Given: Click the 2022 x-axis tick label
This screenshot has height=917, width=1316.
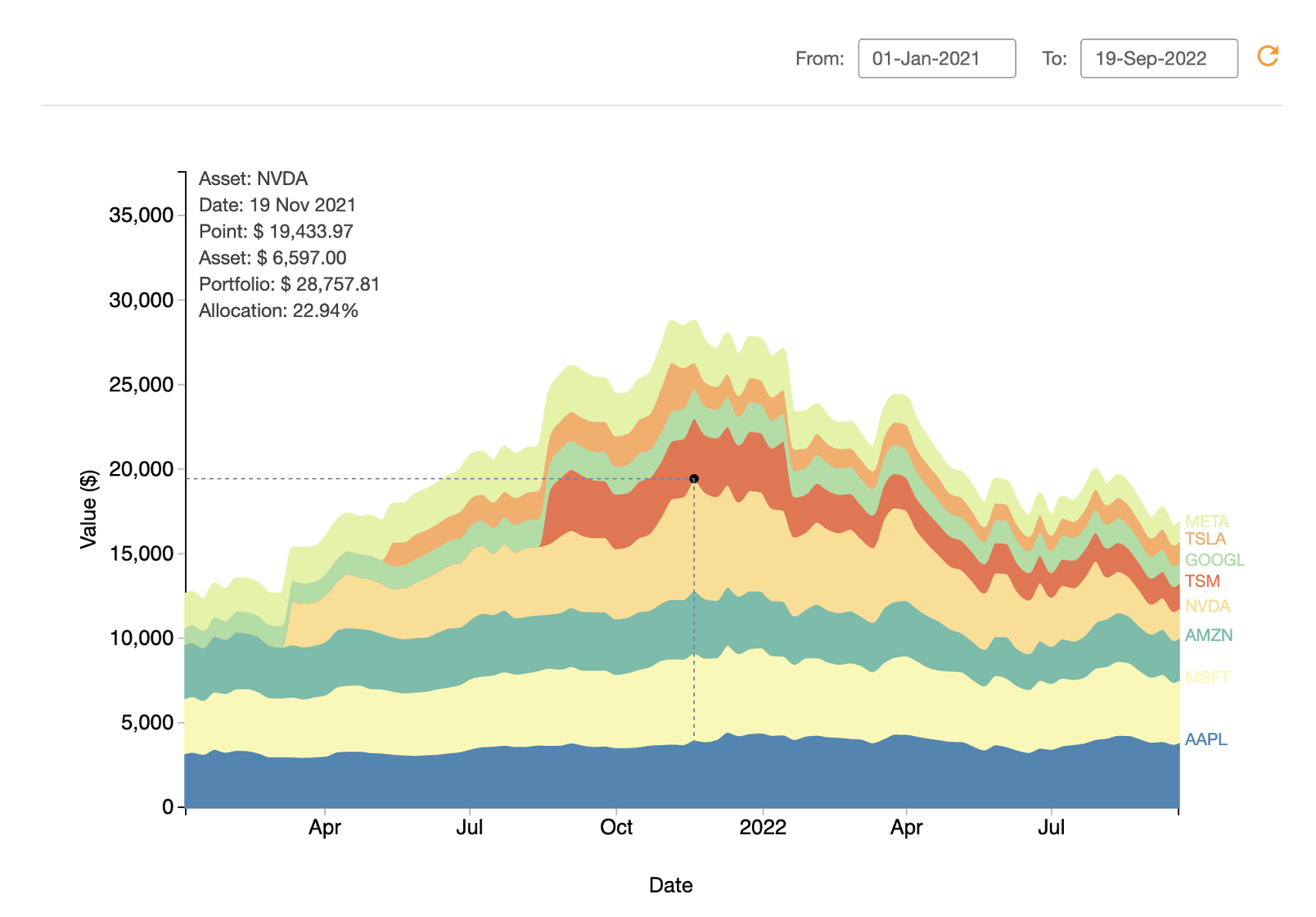Looking at the screenshot, I should tap(763, 828).
